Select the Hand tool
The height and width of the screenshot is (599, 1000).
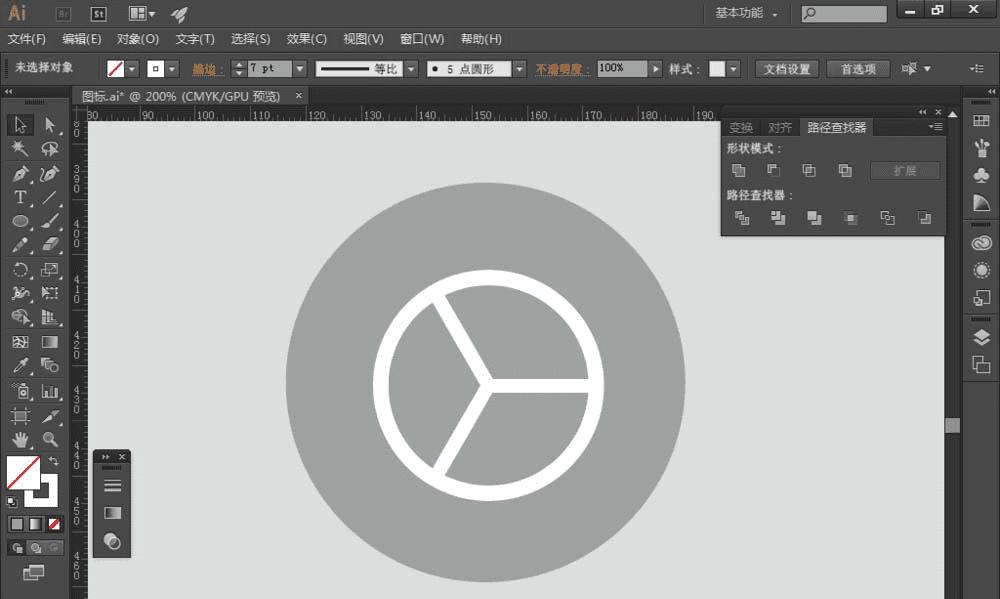click(20, 440)
